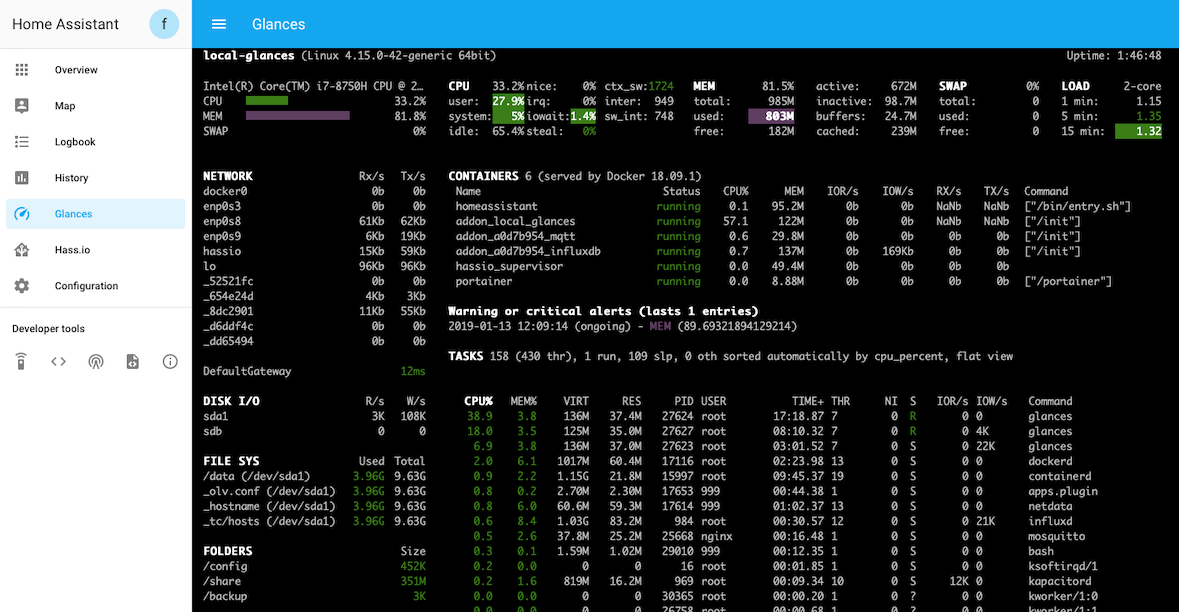Click the highlighted 27.9% user CPU value
Viewport: 1179px width, 612px height.
[508, 101]
